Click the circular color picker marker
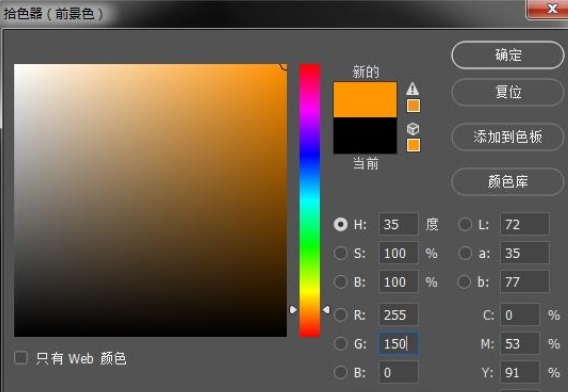568x392 pixels. click(x=284, y=66)
